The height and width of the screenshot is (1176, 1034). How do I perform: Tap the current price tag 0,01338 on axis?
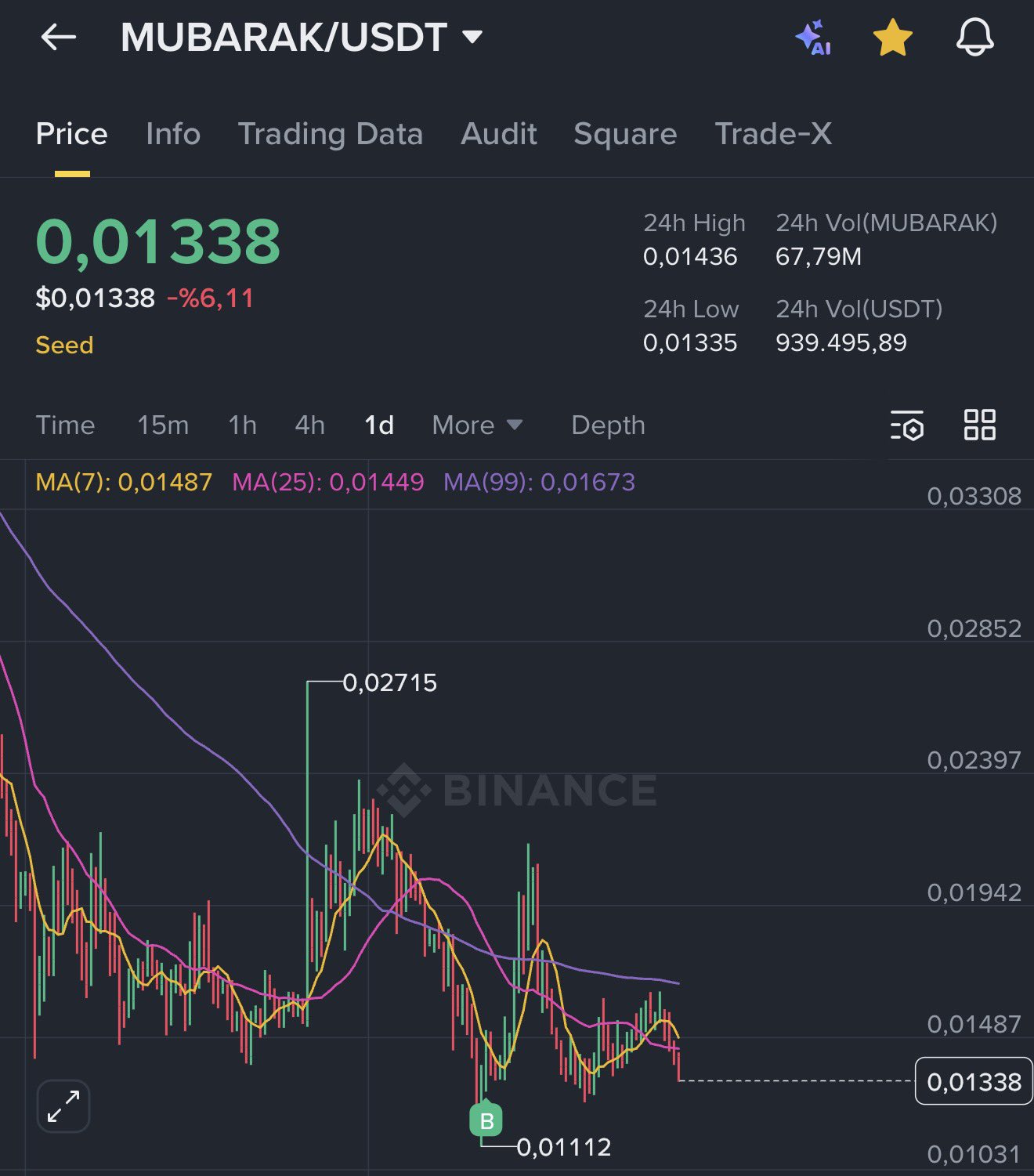(974, 1081)
